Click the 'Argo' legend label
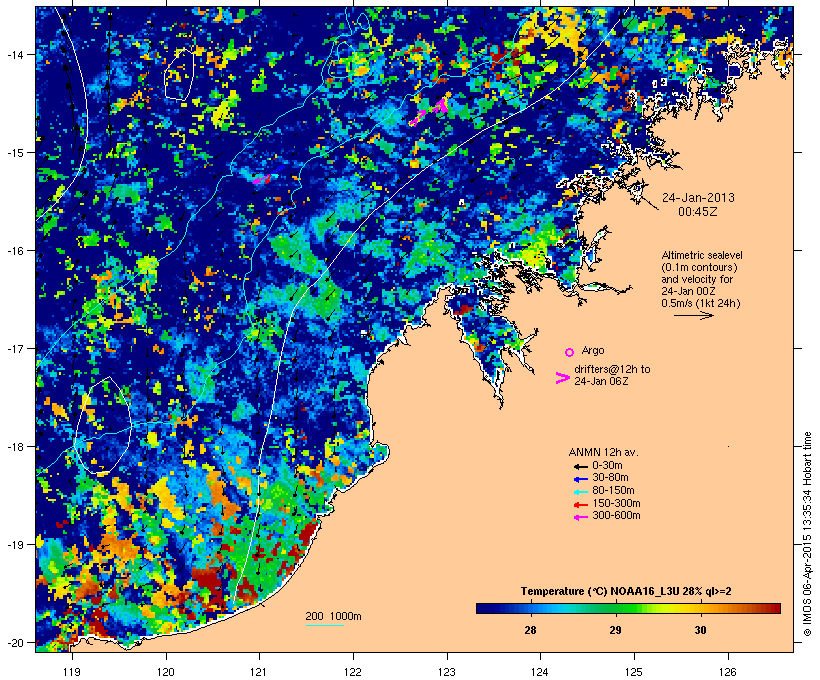 point(593,350)
